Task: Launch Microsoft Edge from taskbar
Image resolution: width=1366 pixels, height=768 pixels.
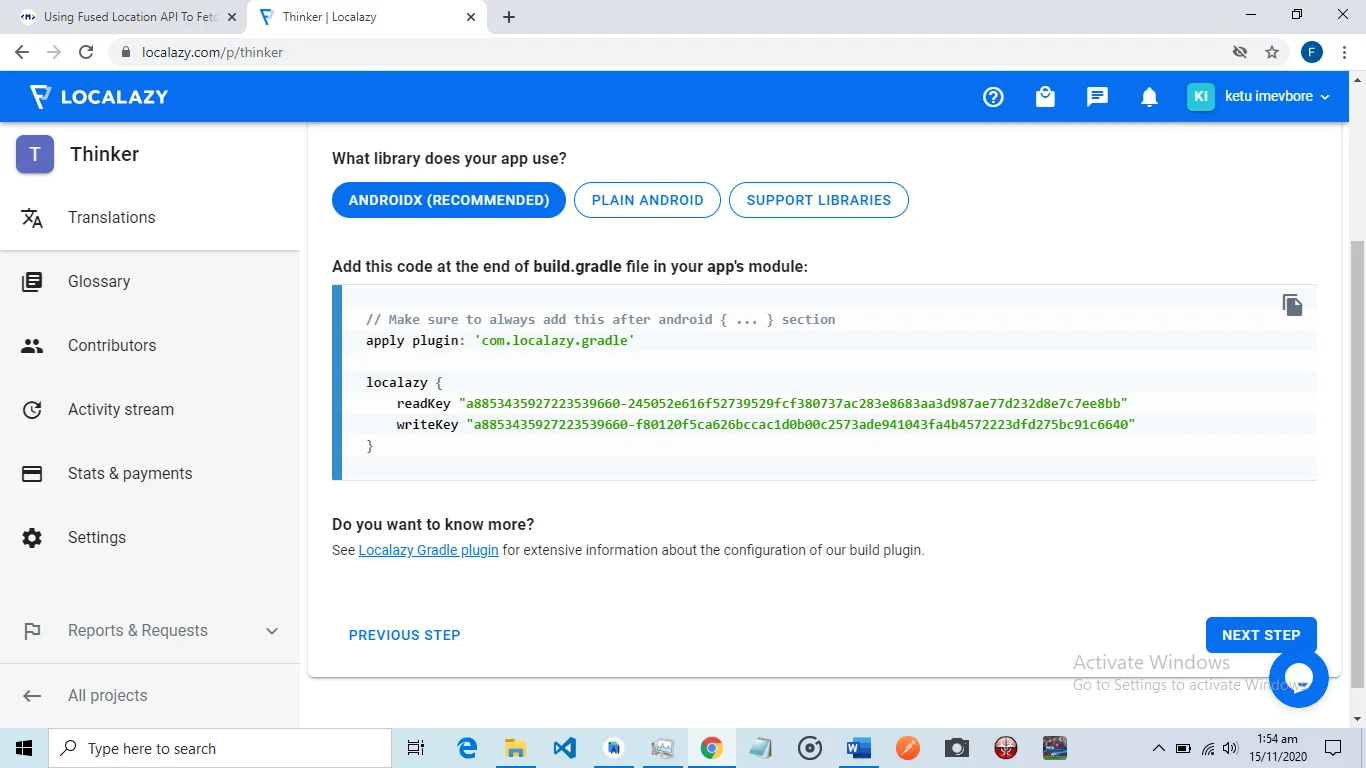Action: (x=467, y=748)
